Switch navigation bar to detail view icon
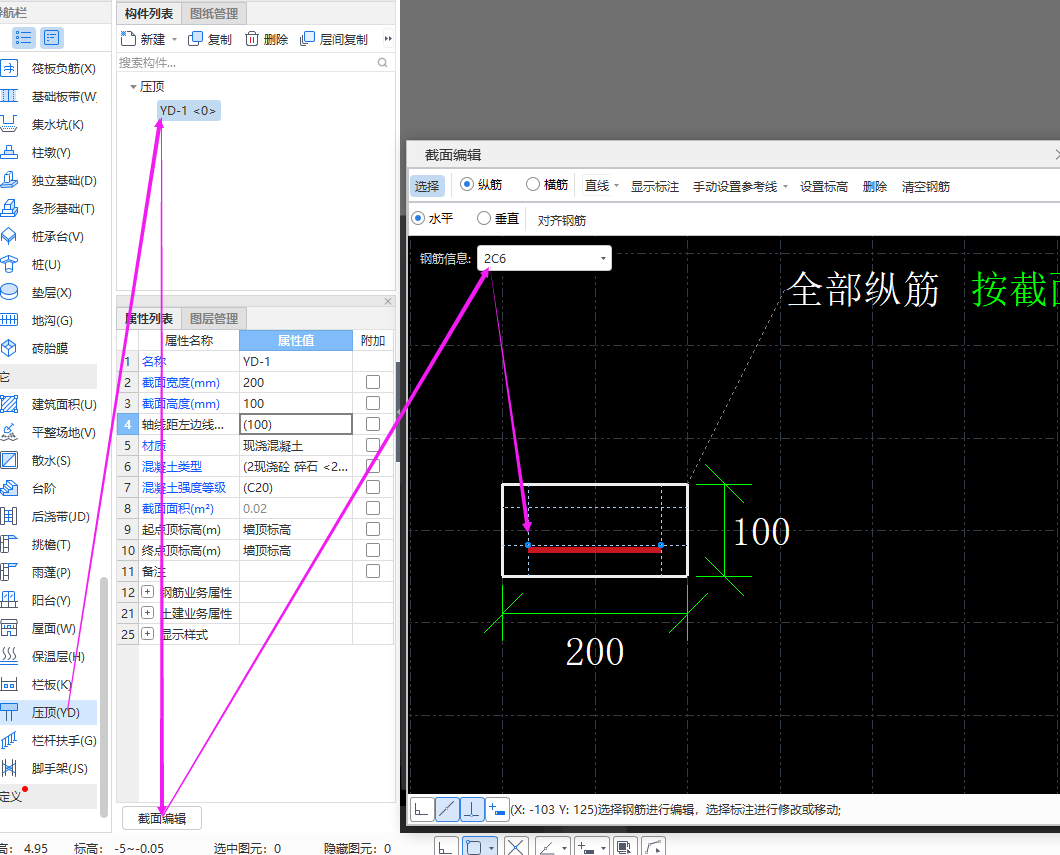Viewport: 1060px width, 855px height. 52,38
